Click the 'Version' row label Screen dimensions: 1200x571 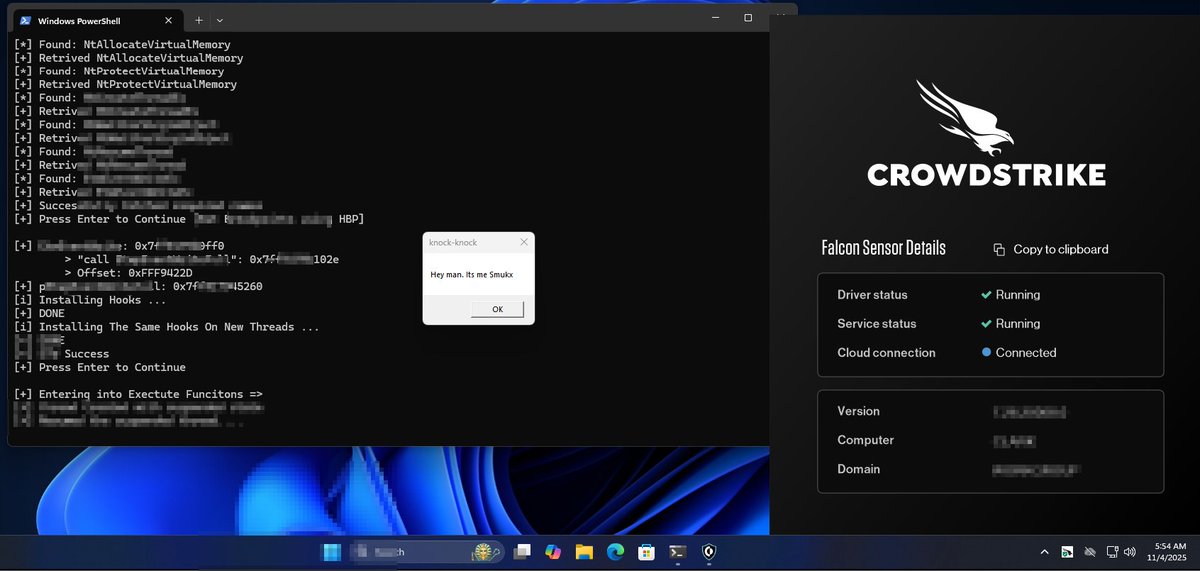click(859, 411)
